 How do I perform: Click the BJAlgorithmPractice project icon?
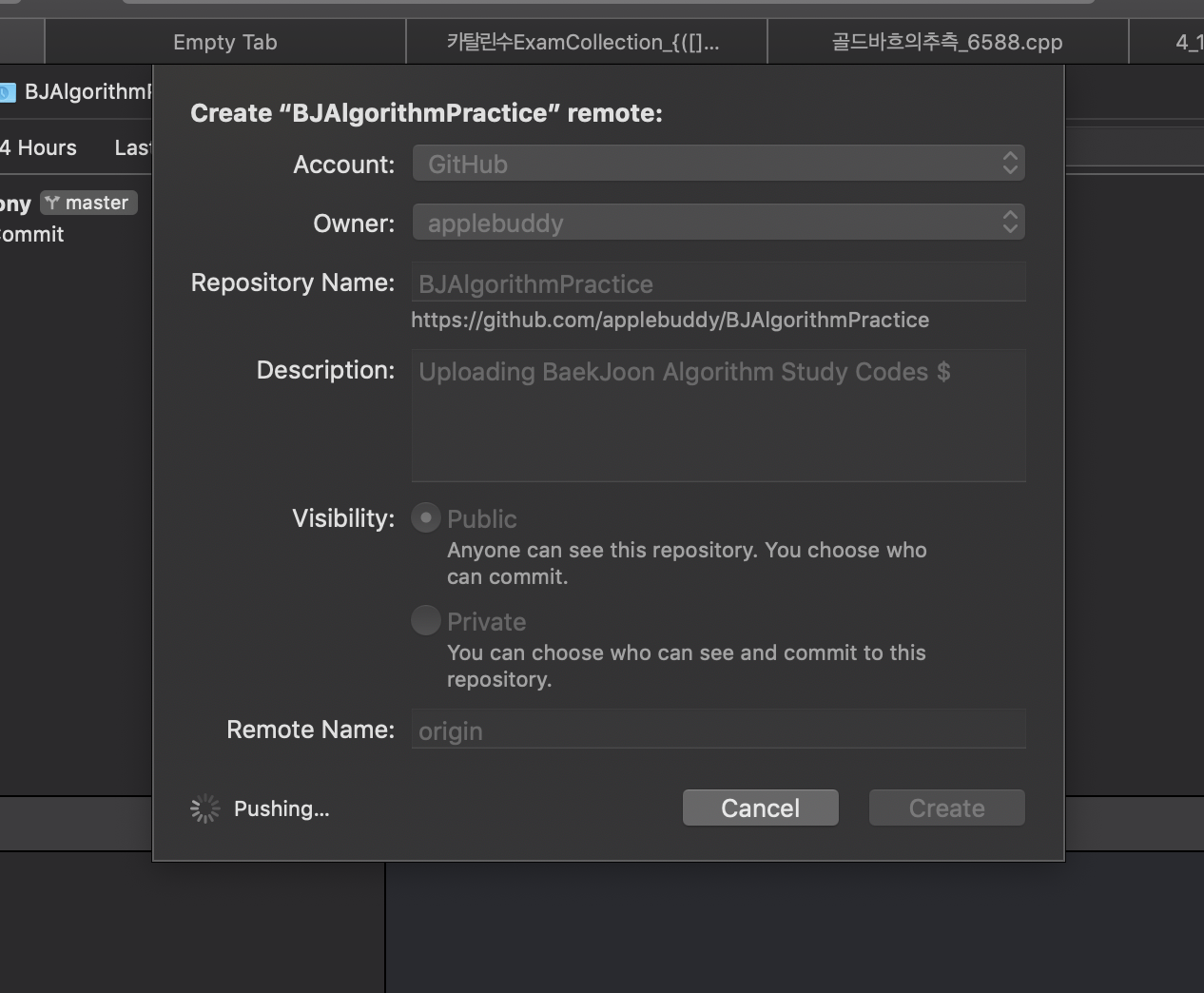coord(7,92)
